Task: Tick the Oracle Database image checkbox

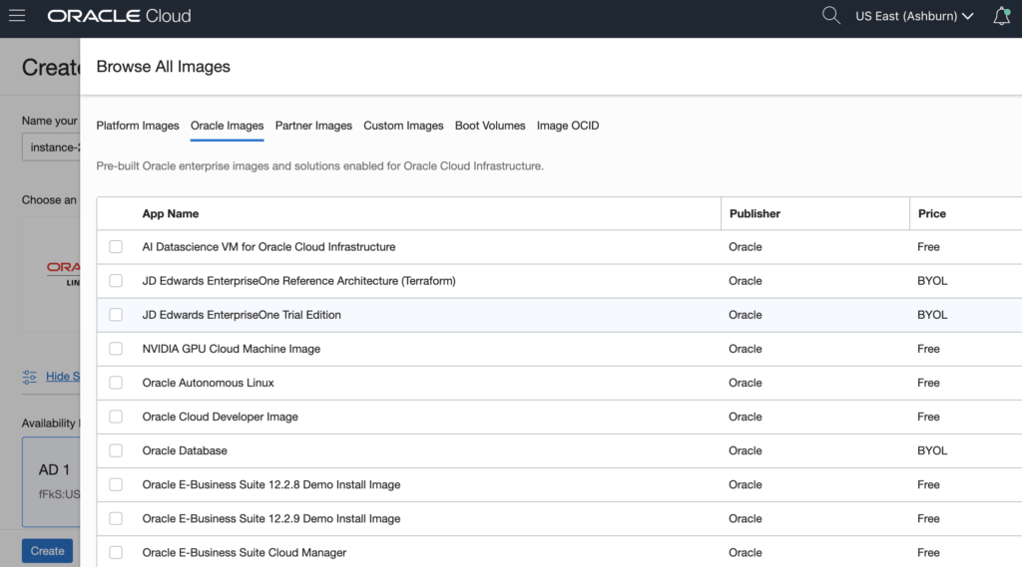Action: tap(116, 451)
